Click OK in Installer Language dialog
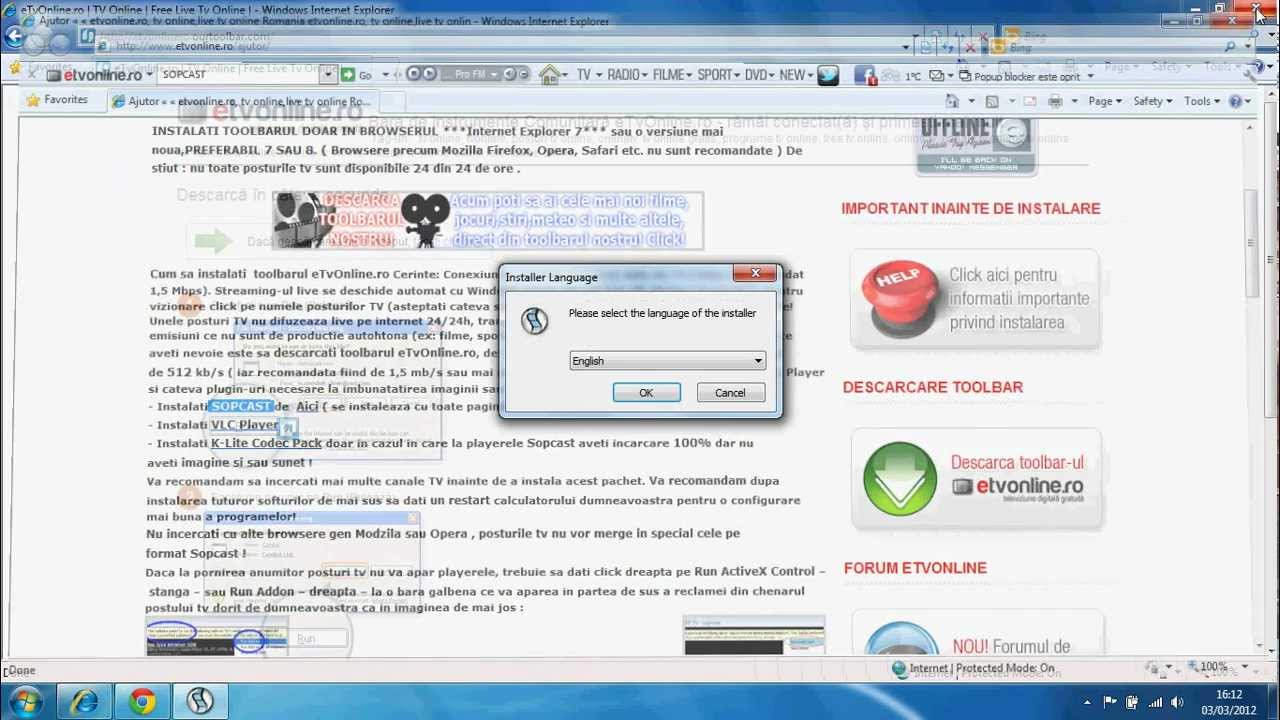Screen dimensions: 1280x720 click(x=646, y=393)
